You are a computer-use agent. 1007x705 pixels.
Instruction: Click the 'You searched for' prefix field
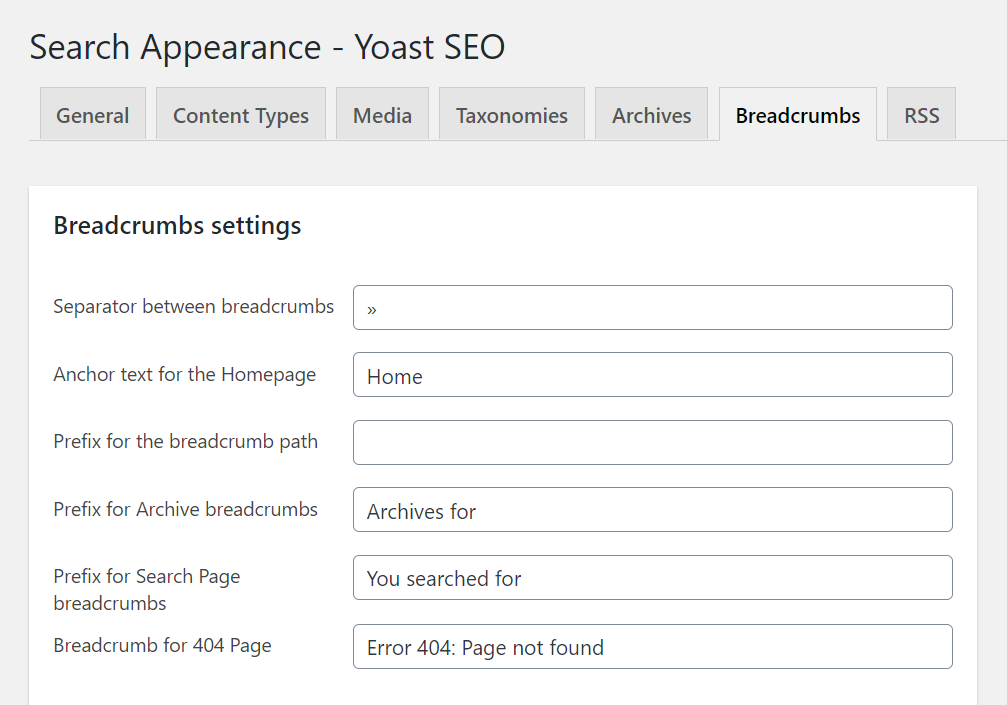tap(650, 577)
